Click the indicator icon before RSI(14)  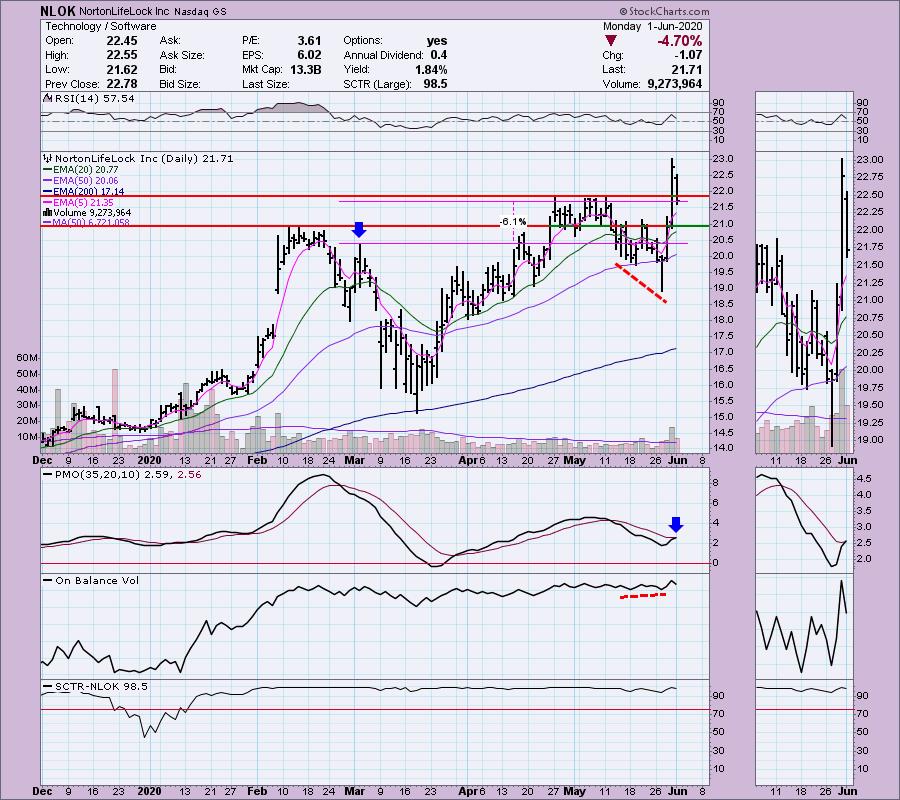[46, 98]
